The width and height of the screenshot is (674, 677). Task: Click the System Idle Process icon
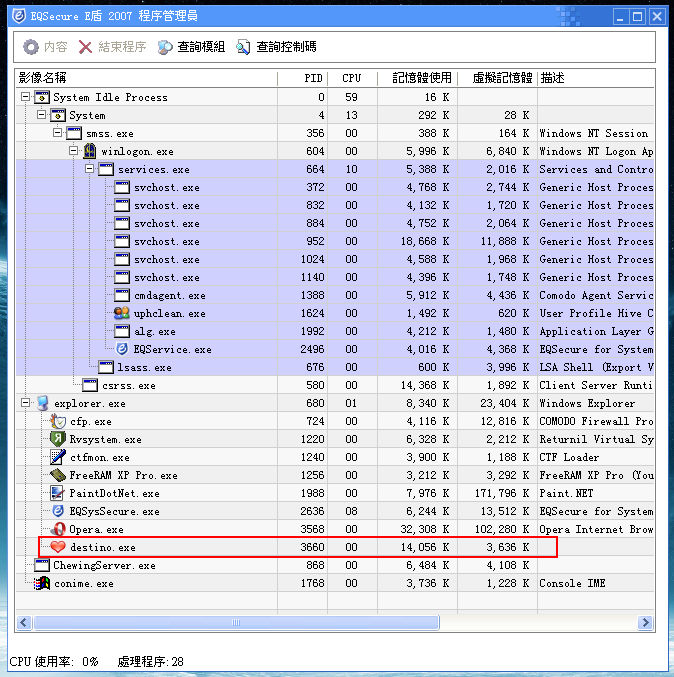(42, 97)
